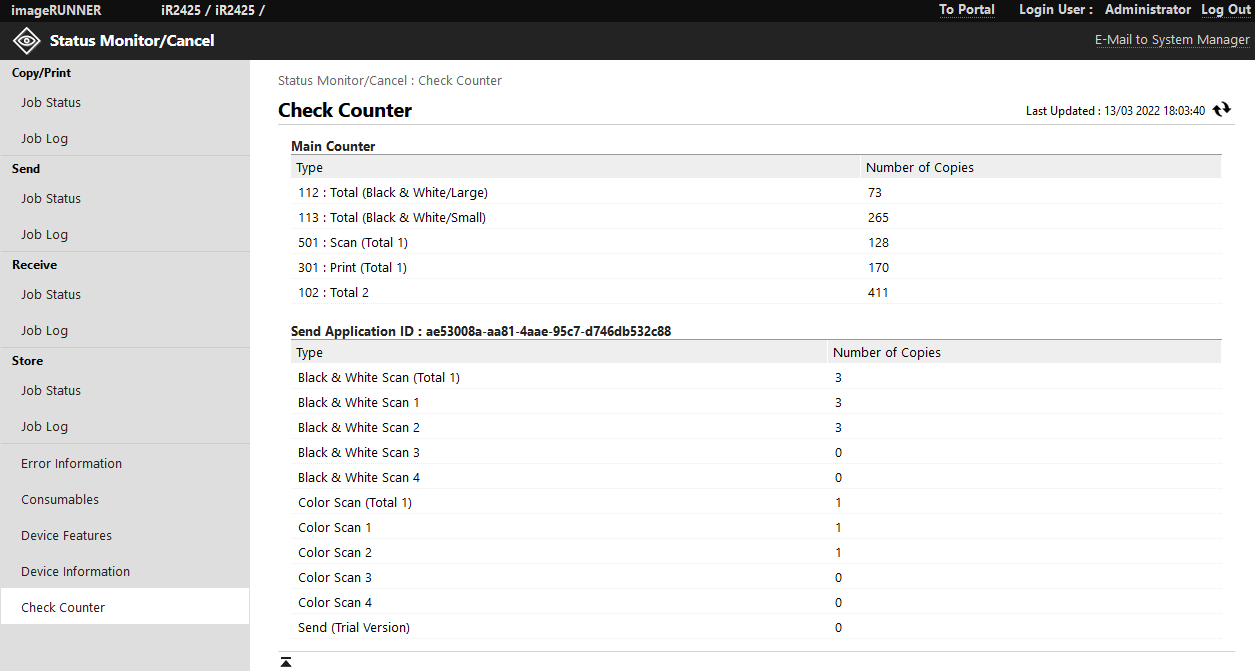Click the To Portal link
Viewport: 1255px width, 671px height.
click(967, 10)
